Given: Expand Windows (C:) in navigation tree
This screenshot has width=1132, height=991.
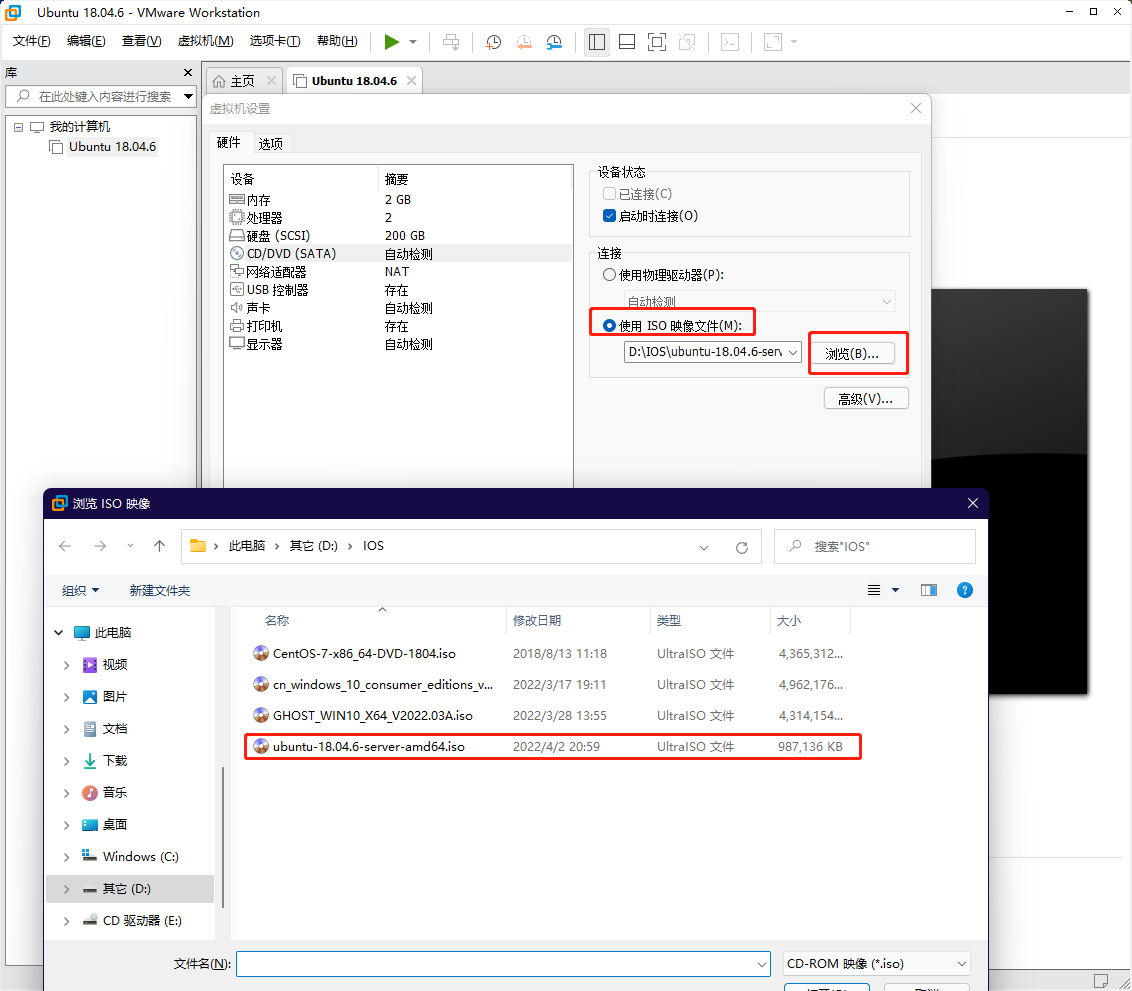Looking at the screenshot, I should coord(66,857).
